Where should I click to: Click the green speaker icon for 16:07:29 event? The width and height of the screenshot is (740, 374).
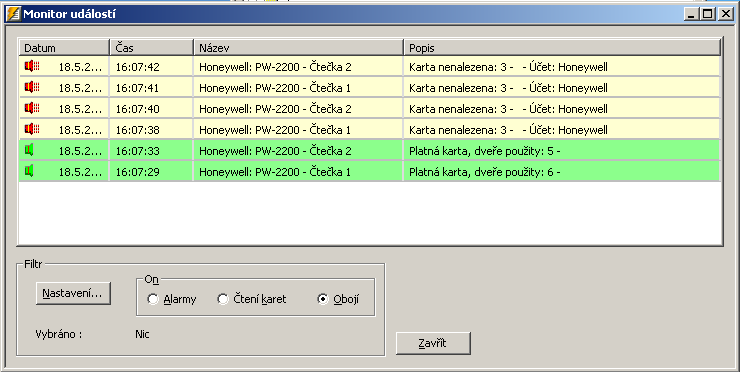pyautogui.click(x=29, y=171)
